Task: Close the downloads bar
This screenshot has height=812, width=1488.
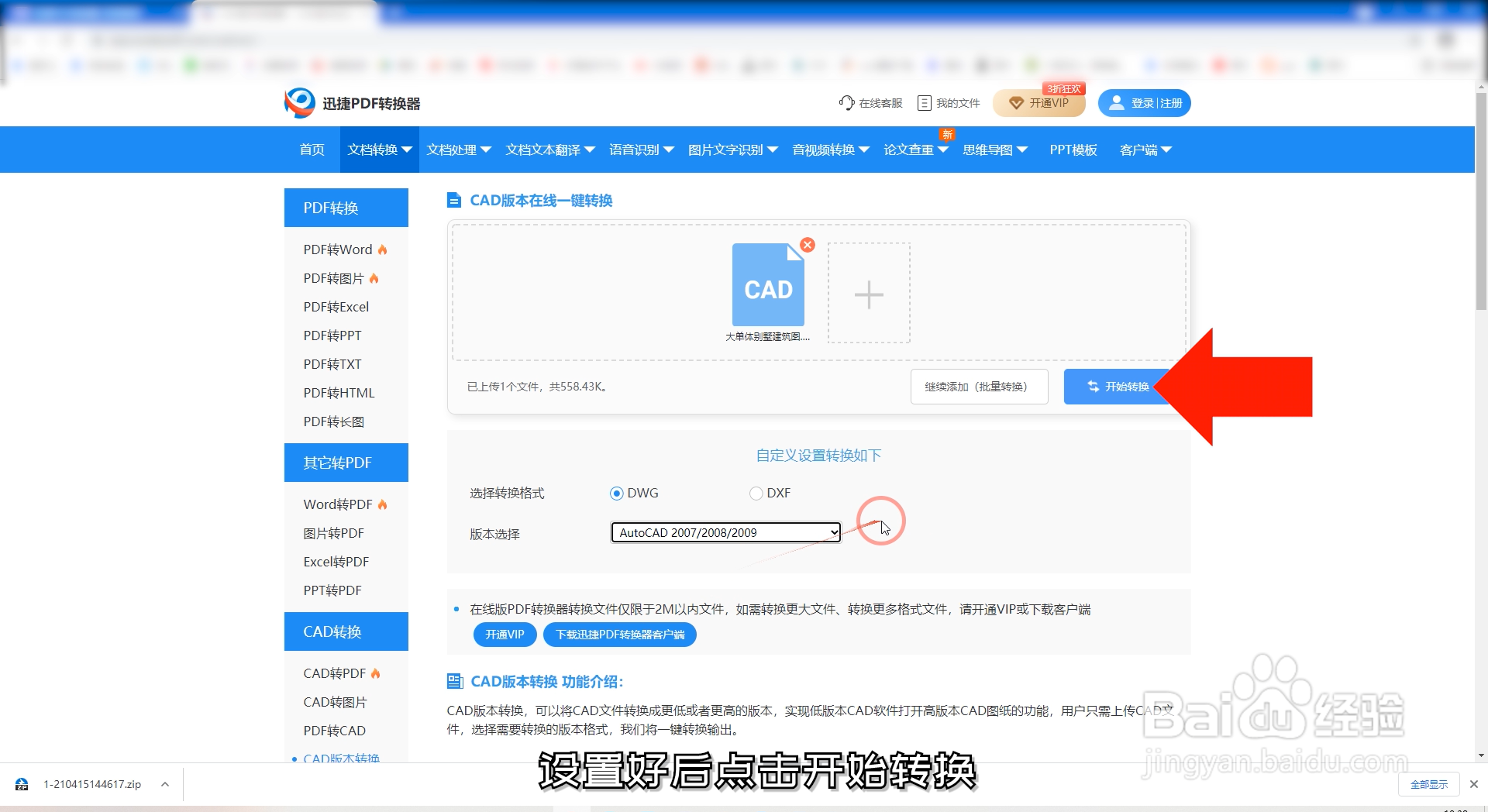Action: point(1474,784)
